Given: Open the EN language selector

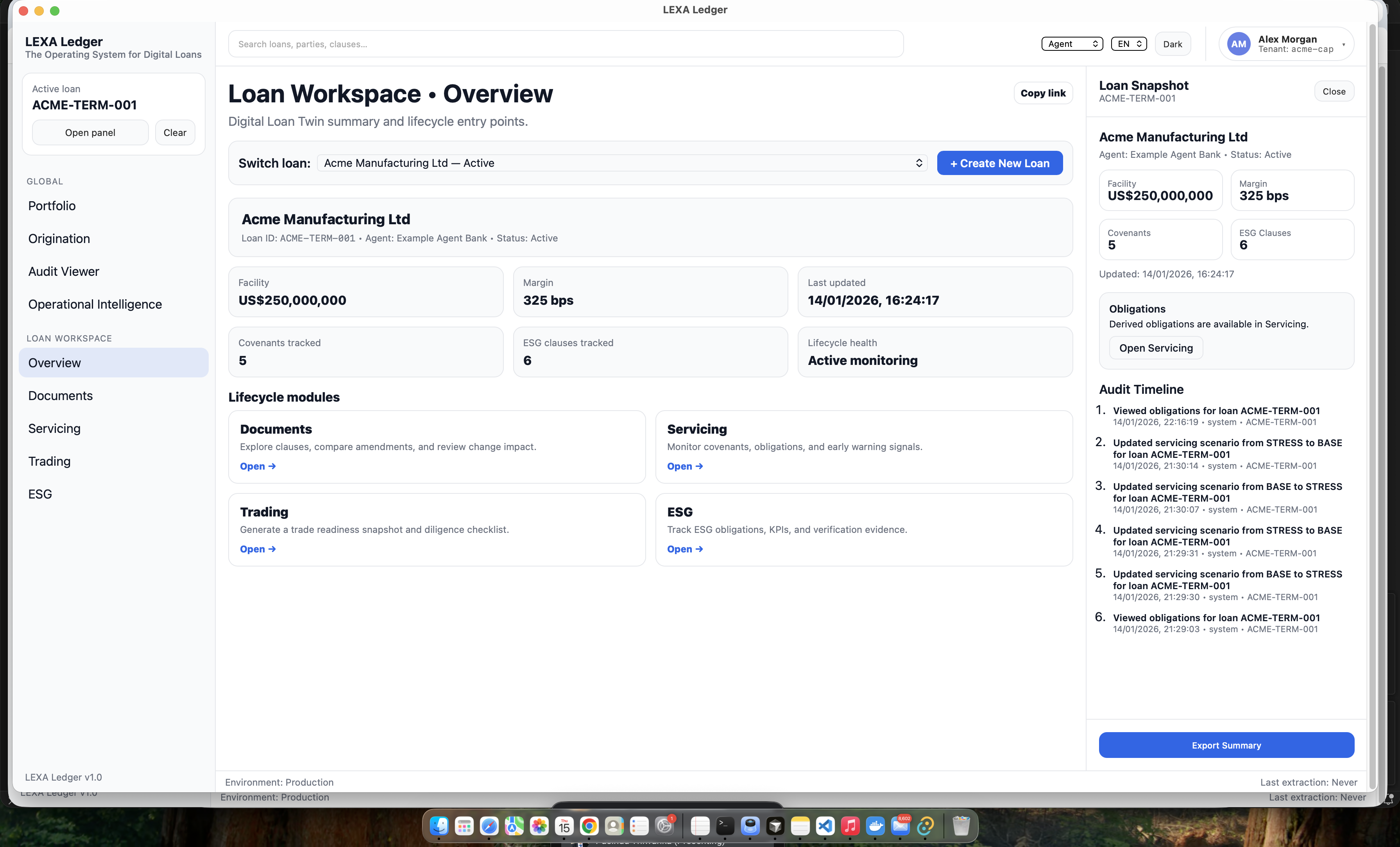Looking at the screenshot, I should coord(1128,44).
